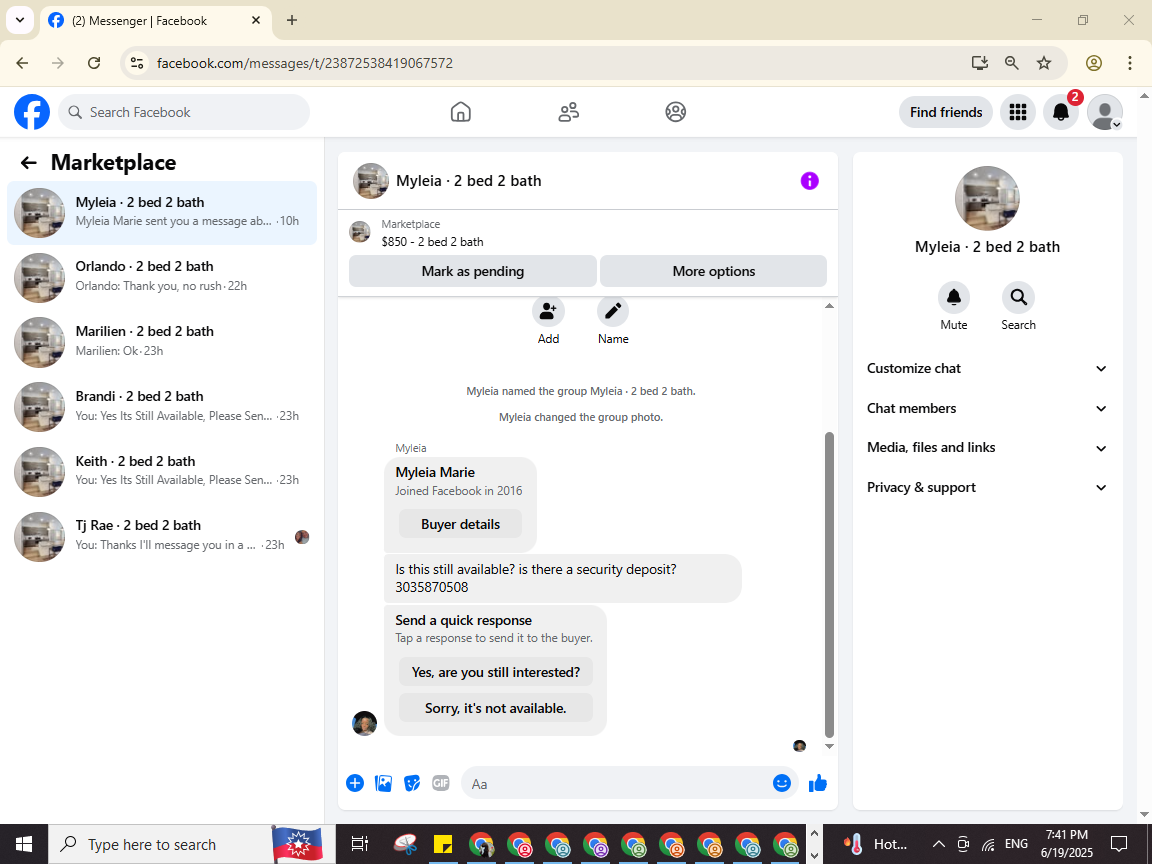Mute conversation with bell icon
Viewport: 1152px width, 864px height.
point(954,297)
